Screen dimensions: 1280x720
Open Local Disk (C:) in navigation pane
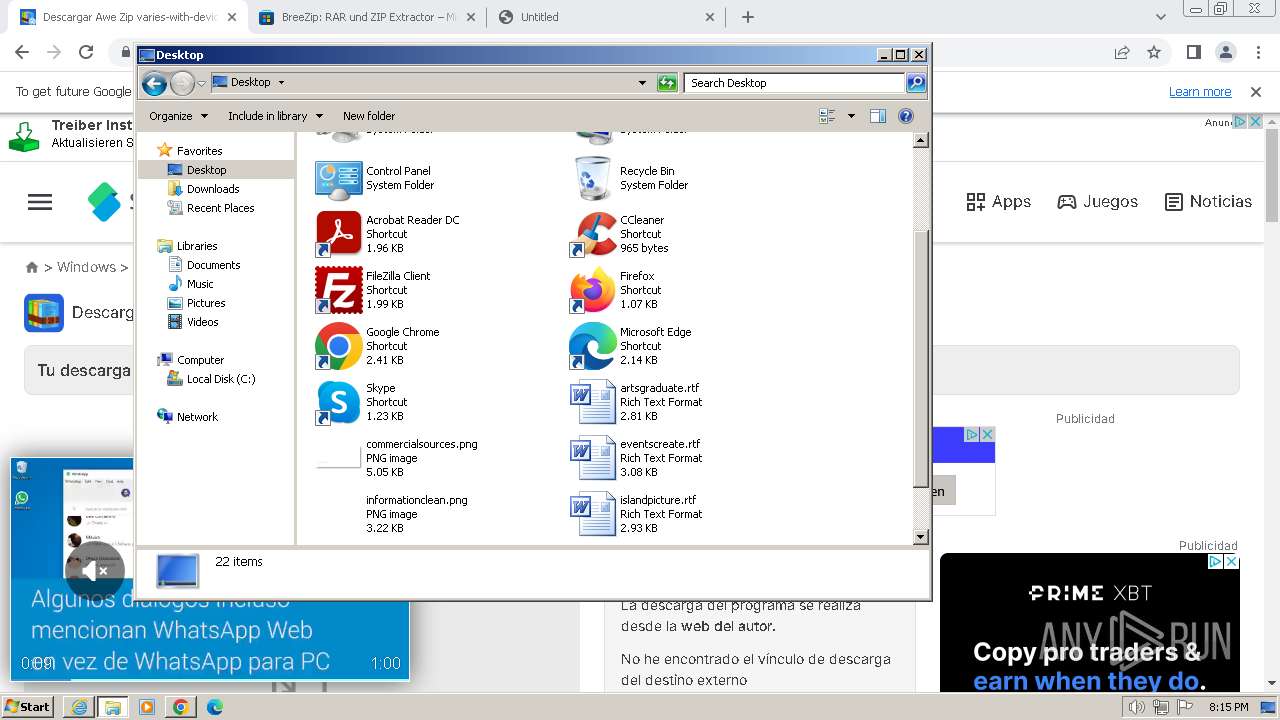[x=221, y=379]
